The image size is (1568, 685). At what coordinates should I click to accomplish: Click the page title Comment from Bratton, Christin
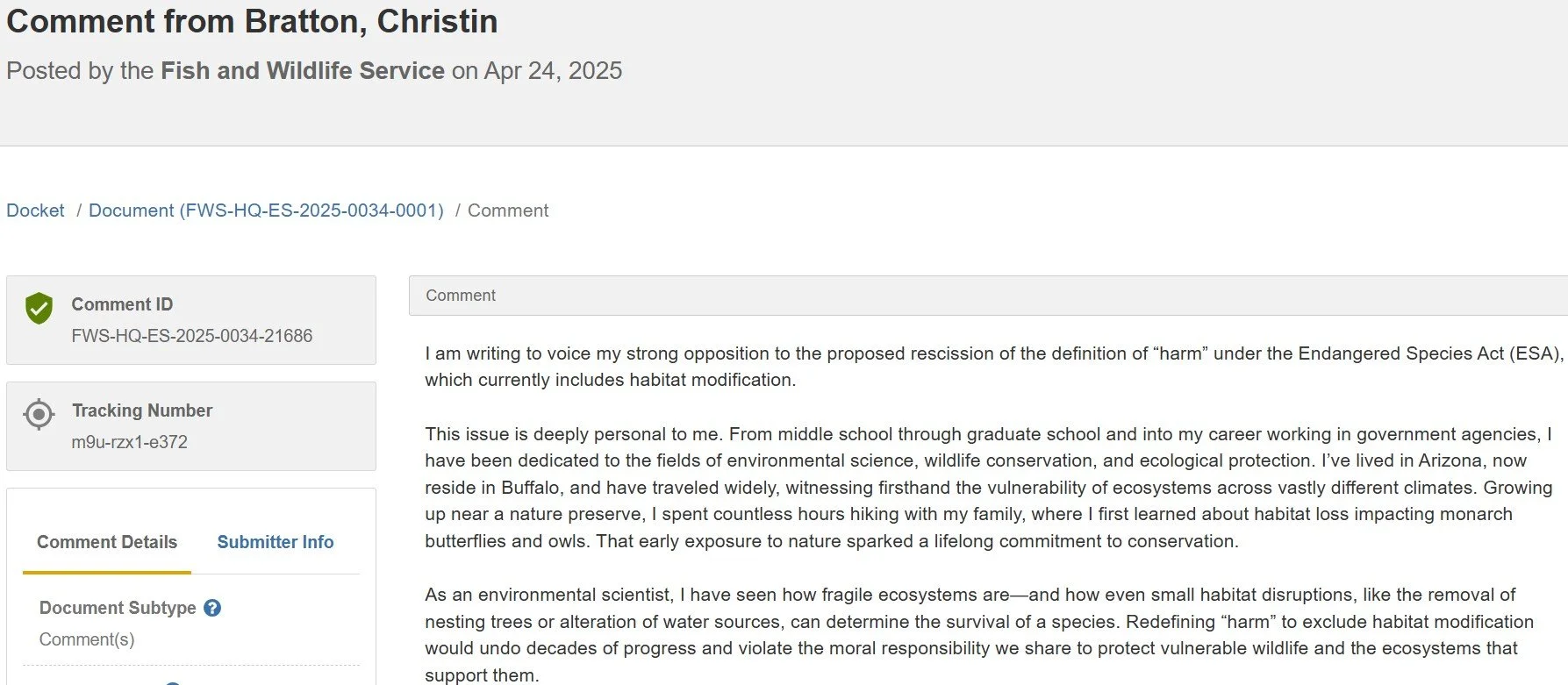pos(252,21)
